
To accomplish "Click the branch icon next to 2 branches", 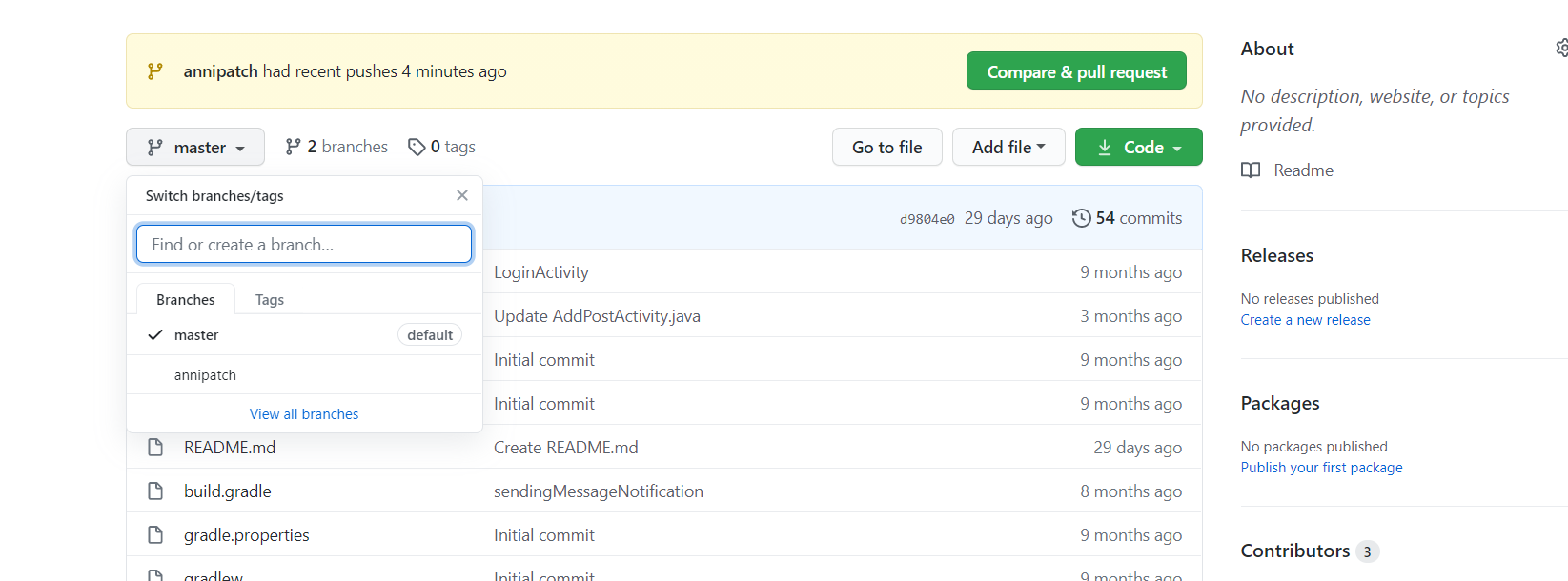I will (x=293, y=147).
